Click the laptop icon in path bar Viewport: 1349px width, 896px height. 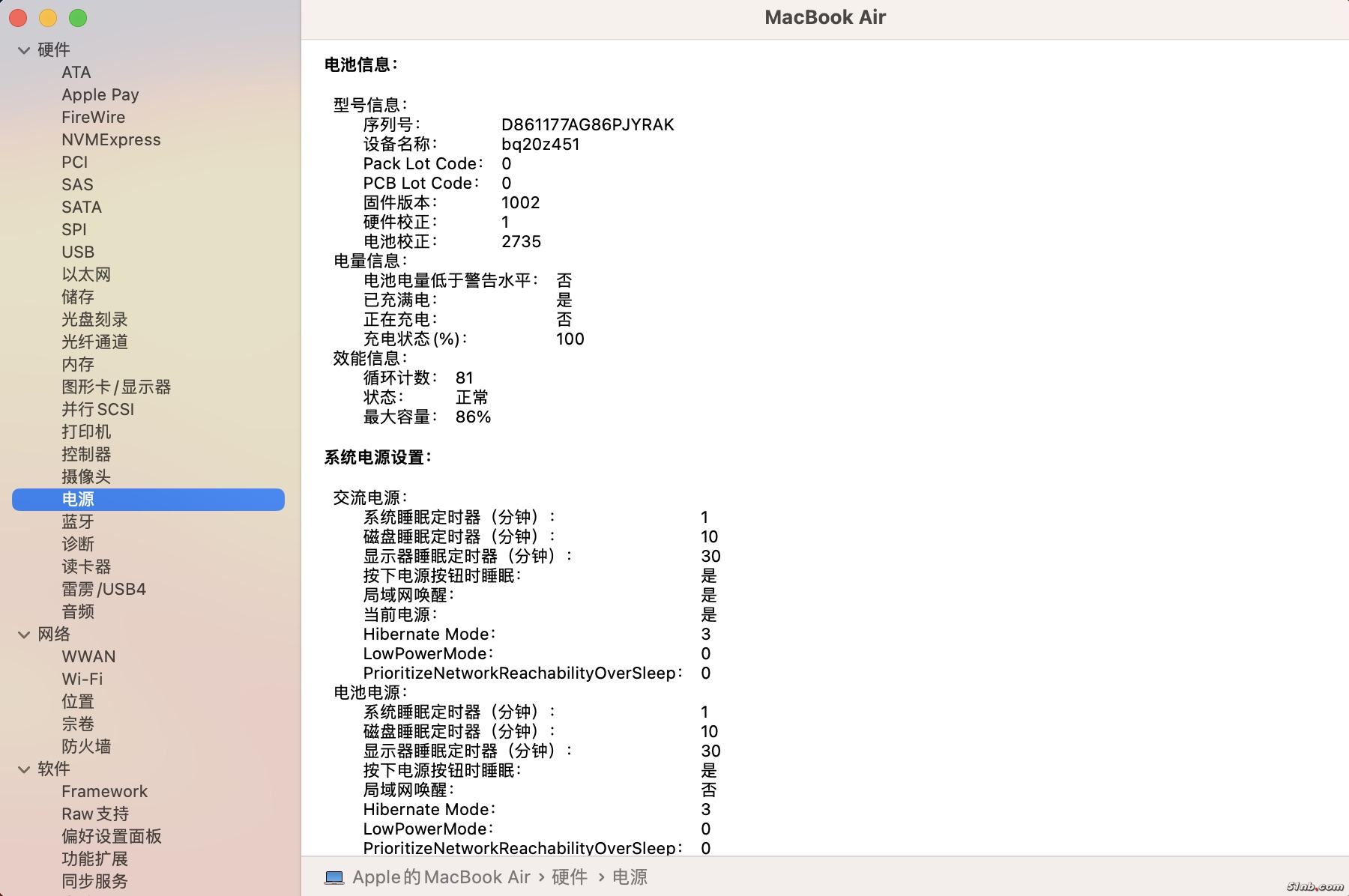pos(334,877)
